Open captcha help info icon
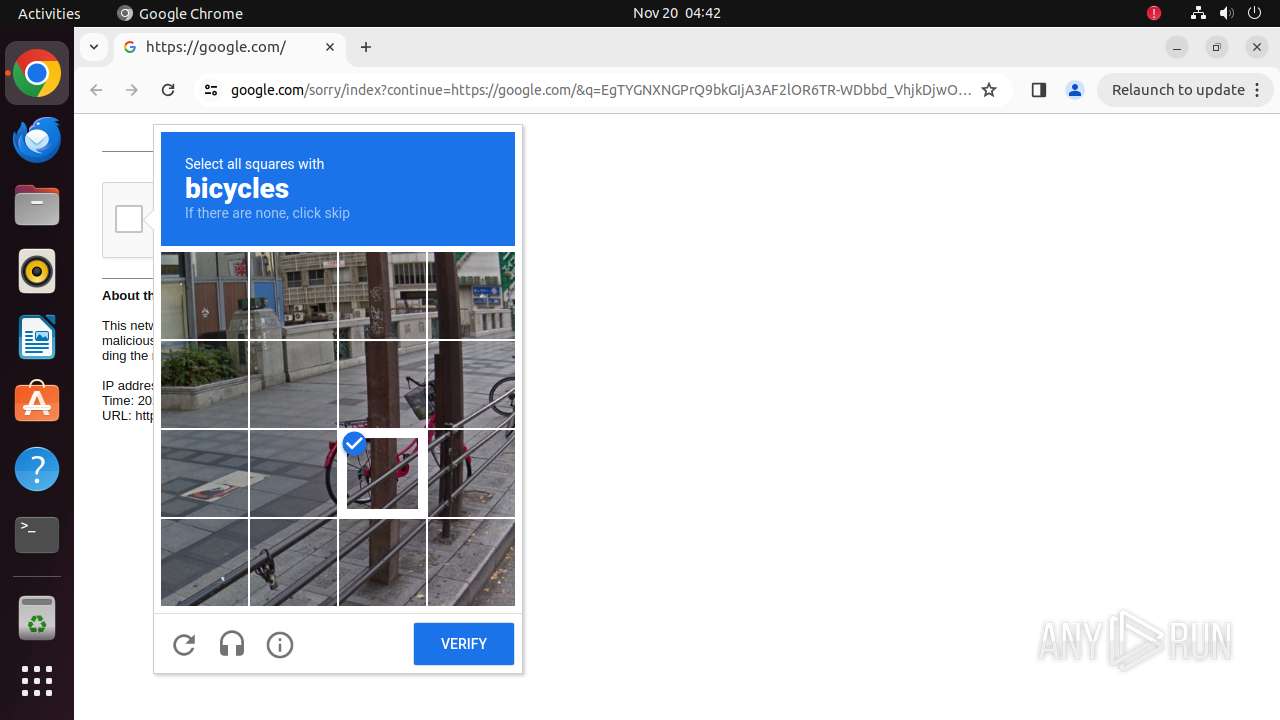The width and height of the screenshot is (1280, 720). 280,645
